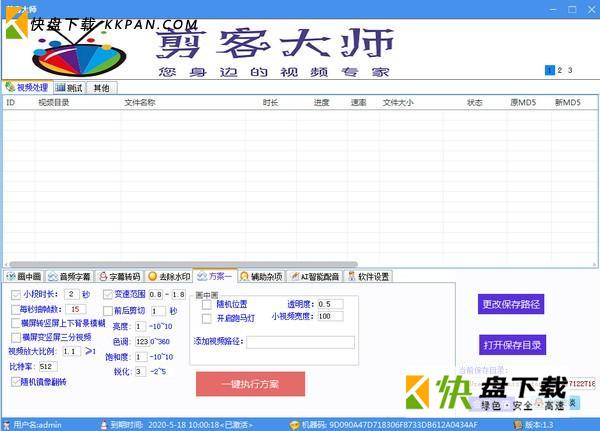This screenshot has height=431, width=600.
Task: Toggle the 随机镜像翻转 checkbox
Action: pos(16,382)
